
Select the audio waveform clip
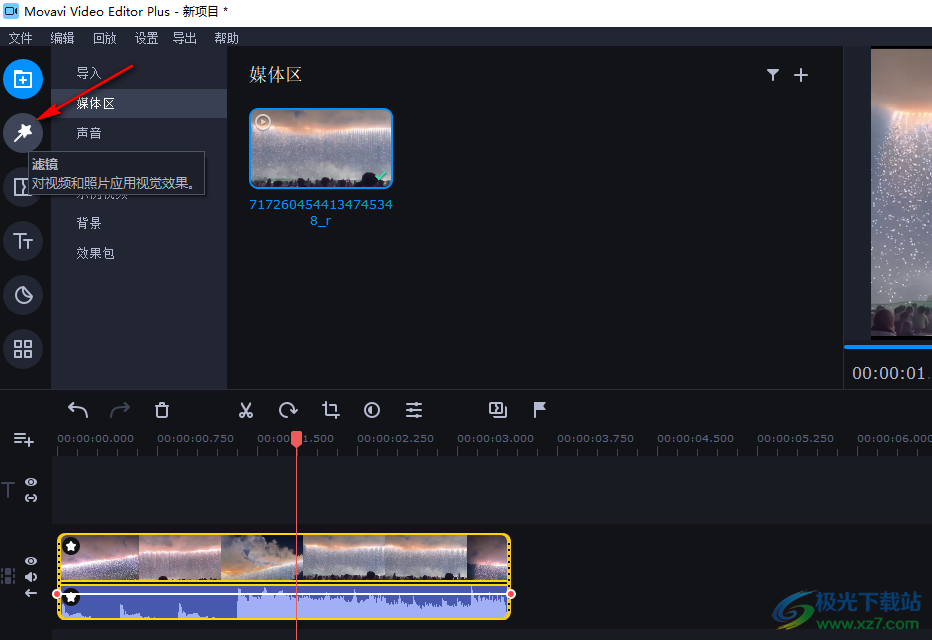[284, 602]
